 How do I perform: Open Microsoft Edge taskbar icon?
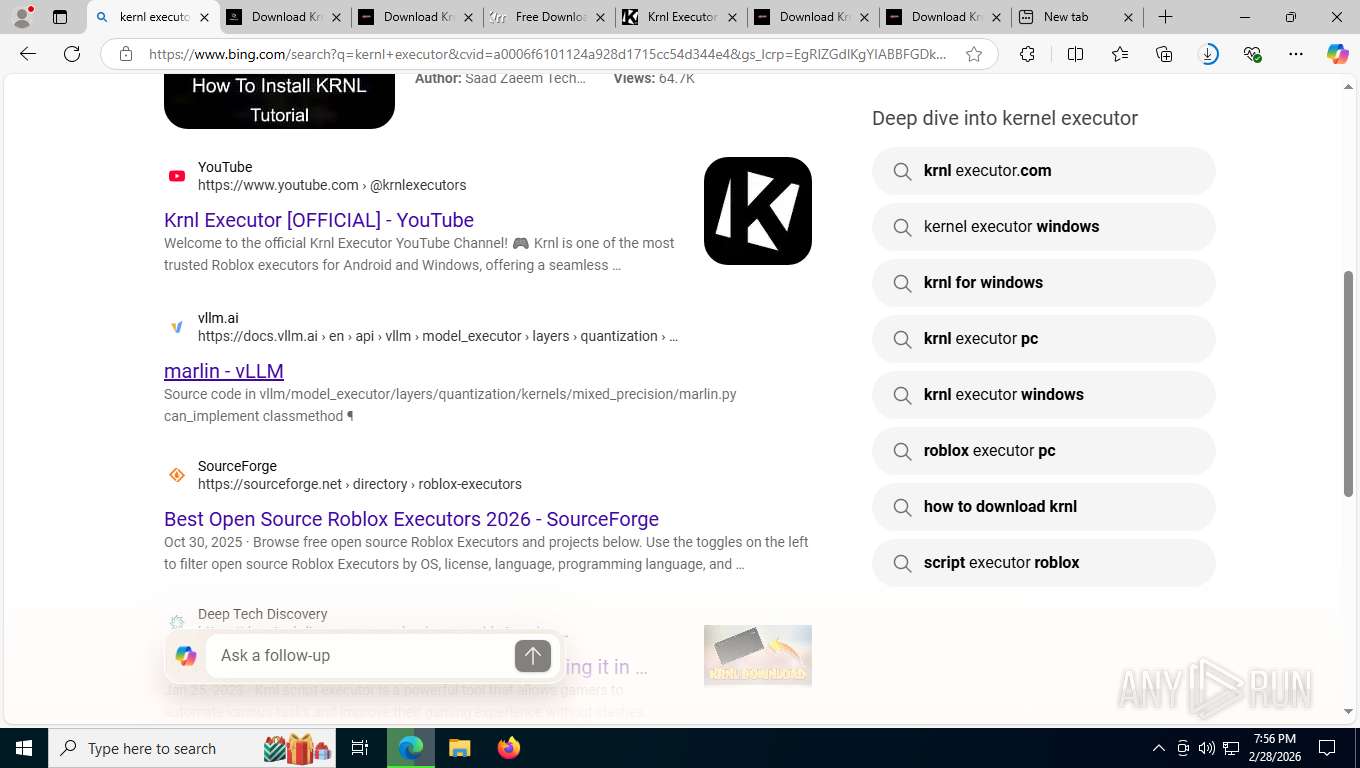(410, 748)
